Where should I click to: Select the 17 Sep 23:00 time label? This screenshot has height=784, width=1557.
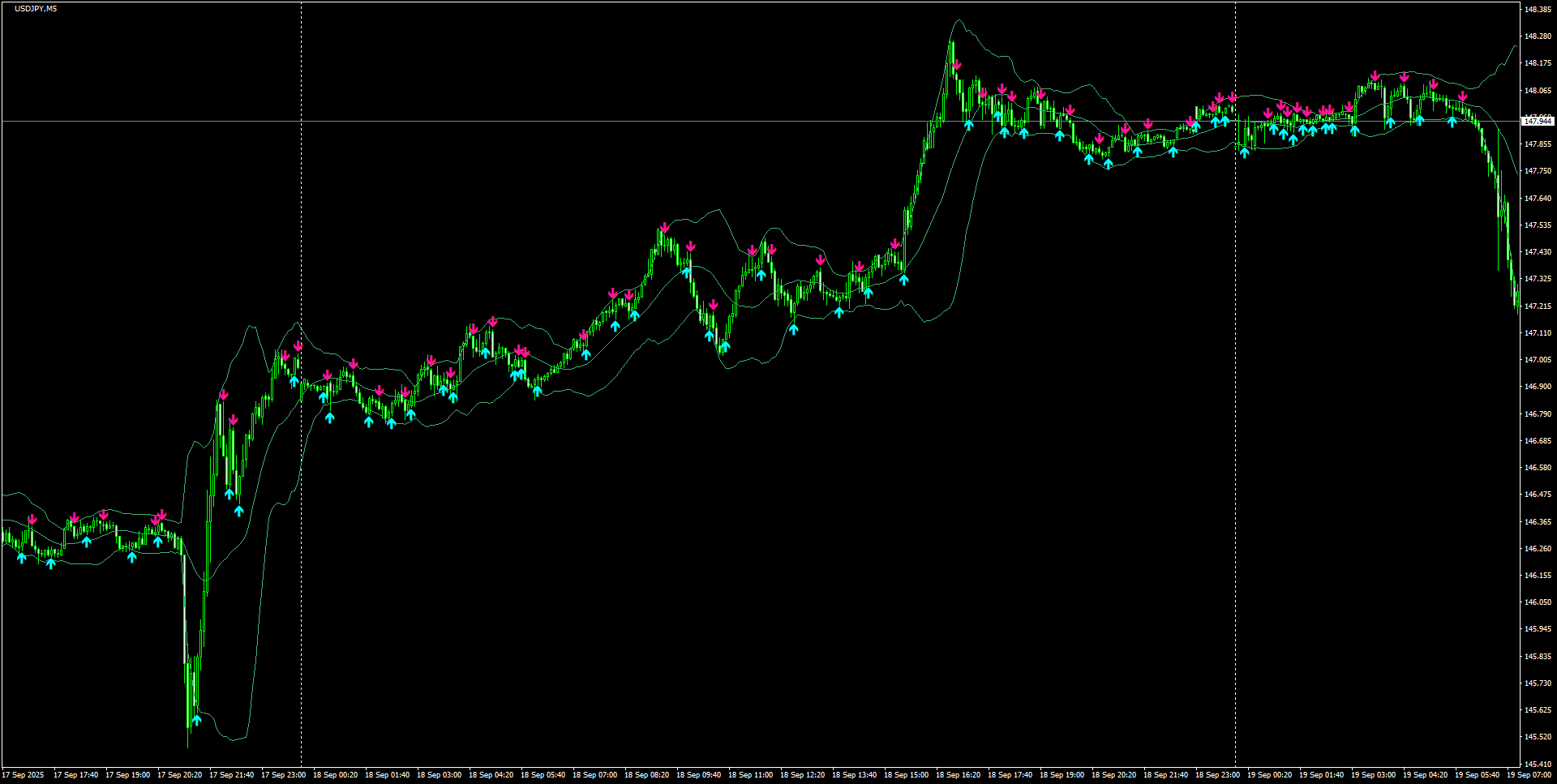283,775
